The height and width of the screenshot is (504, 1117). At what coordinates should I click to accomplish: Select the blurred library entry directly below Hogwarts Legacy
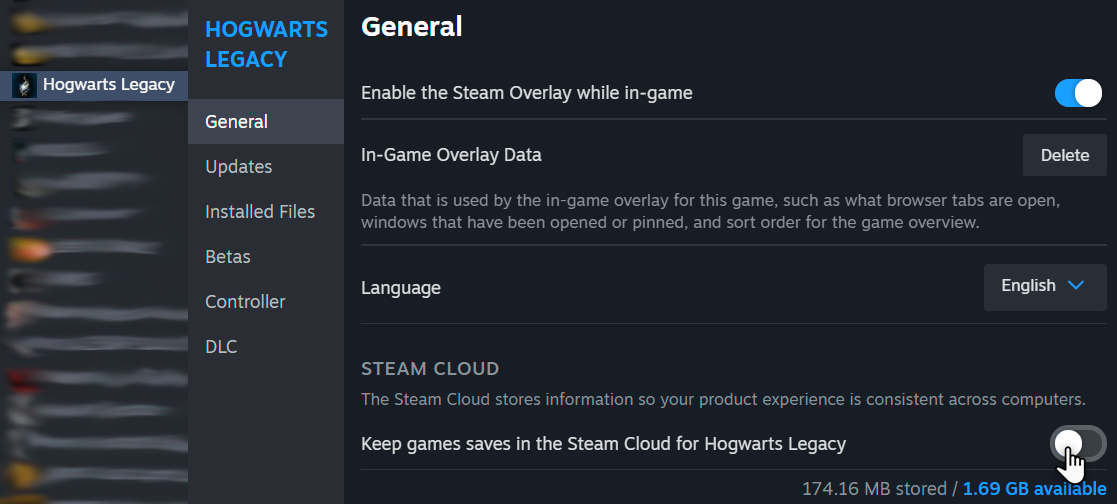(x=94, y=117)
